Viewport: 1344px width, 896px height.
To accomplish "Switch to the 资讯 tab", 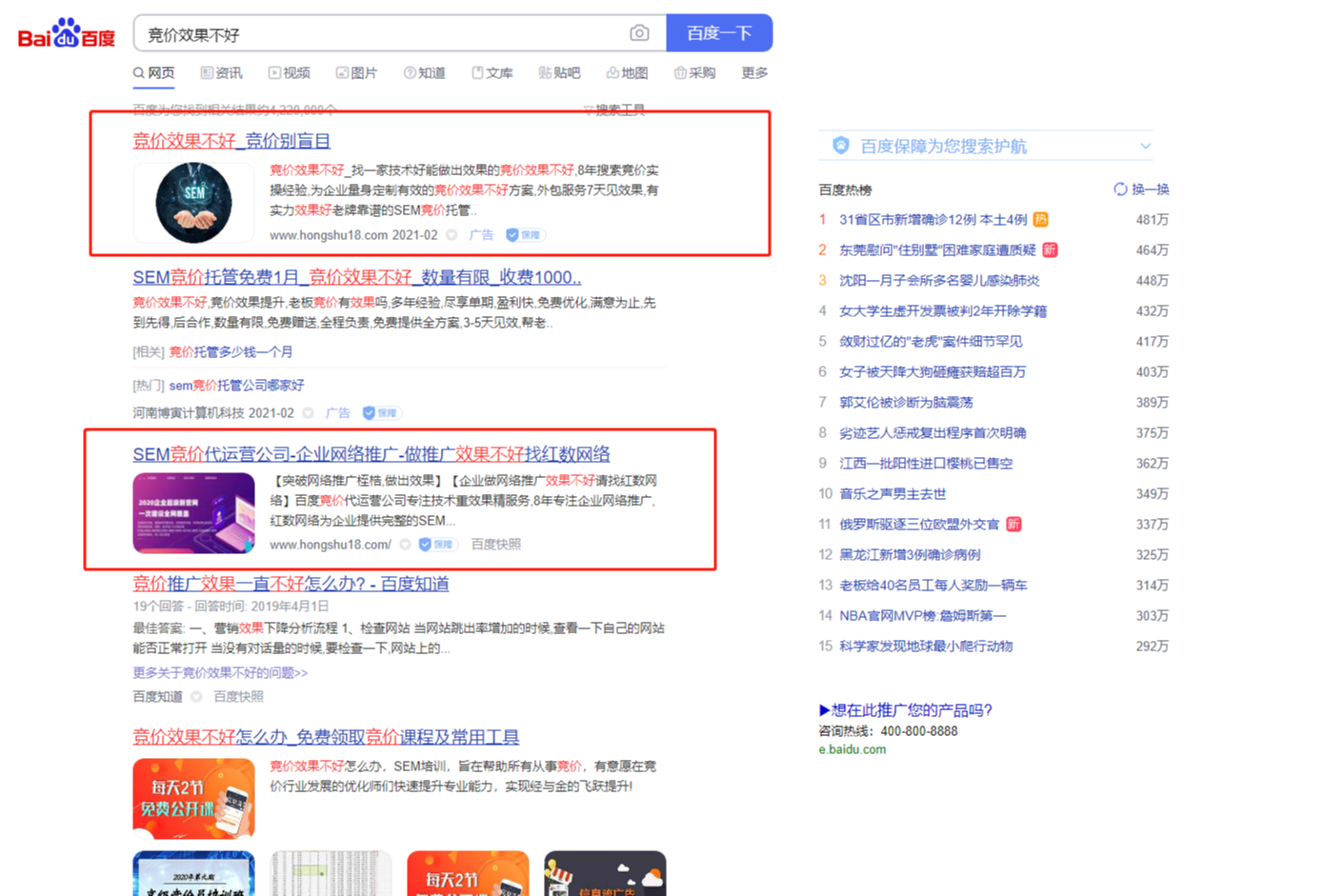I will tap(221, 73).
